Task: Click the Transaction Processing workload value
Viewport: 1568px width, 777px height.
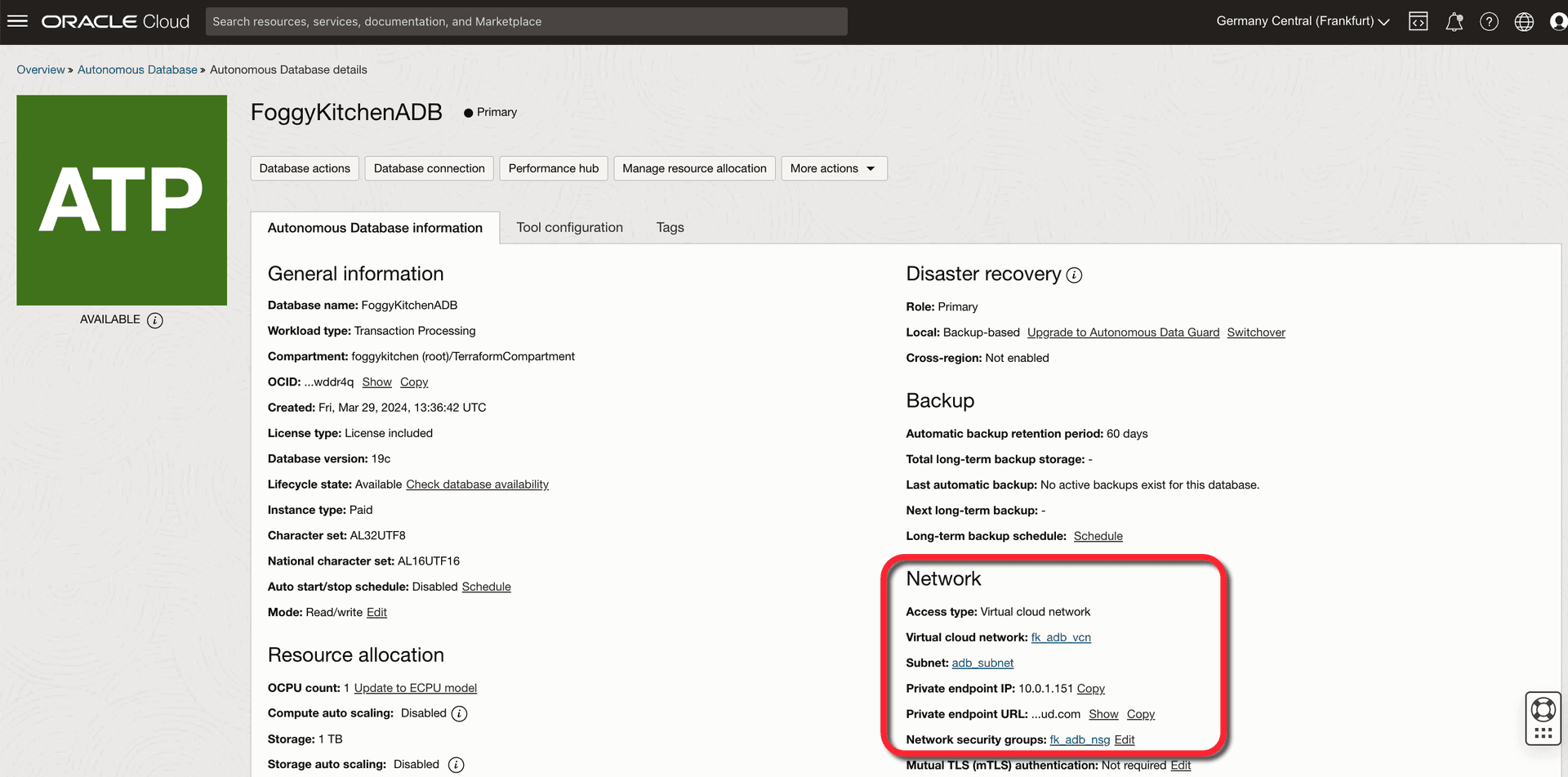Action: (x=415, y=331)
